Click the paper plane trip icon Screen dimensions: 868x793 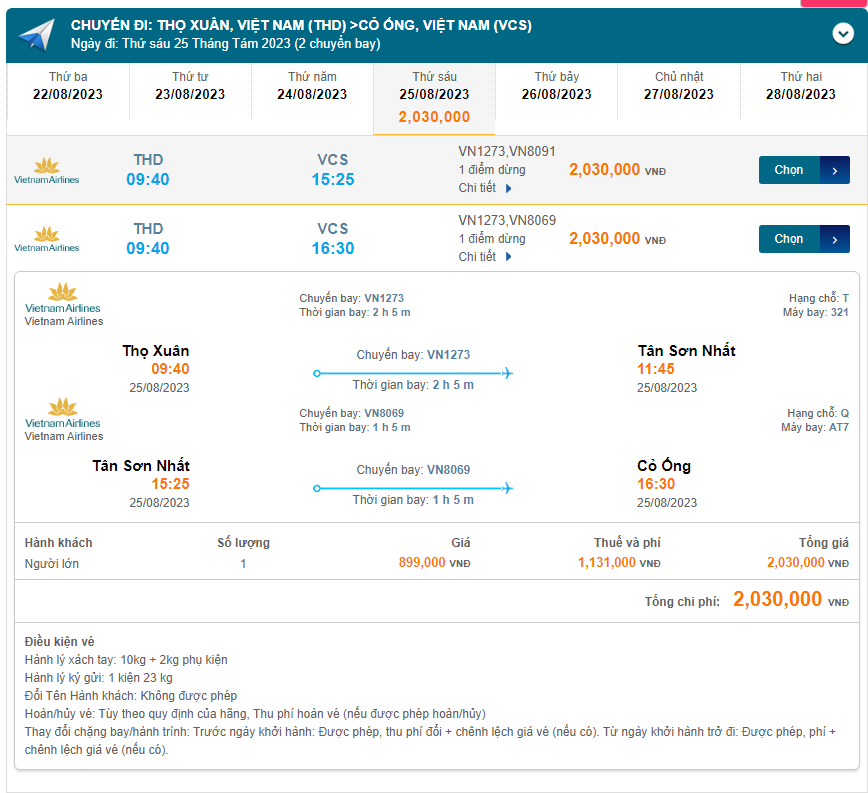[36, 35]
